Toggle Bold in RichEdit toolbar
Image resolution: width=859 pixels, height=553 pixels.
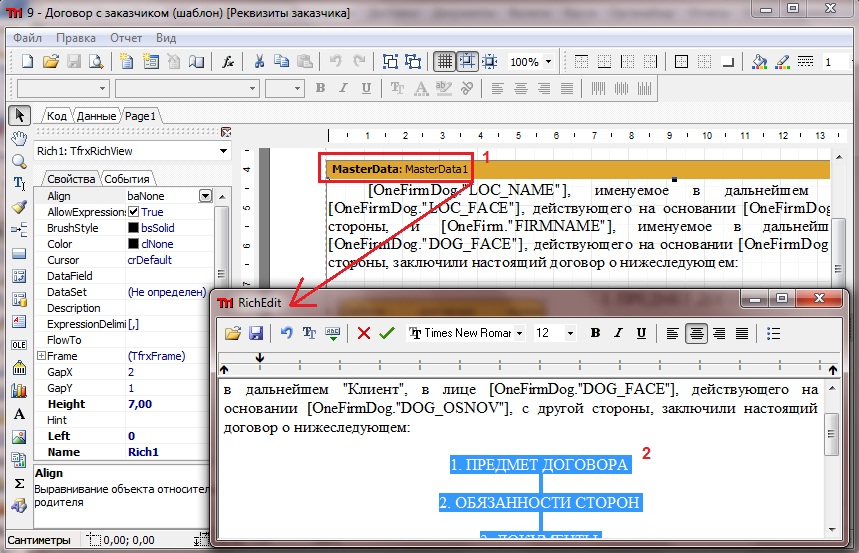595,333
